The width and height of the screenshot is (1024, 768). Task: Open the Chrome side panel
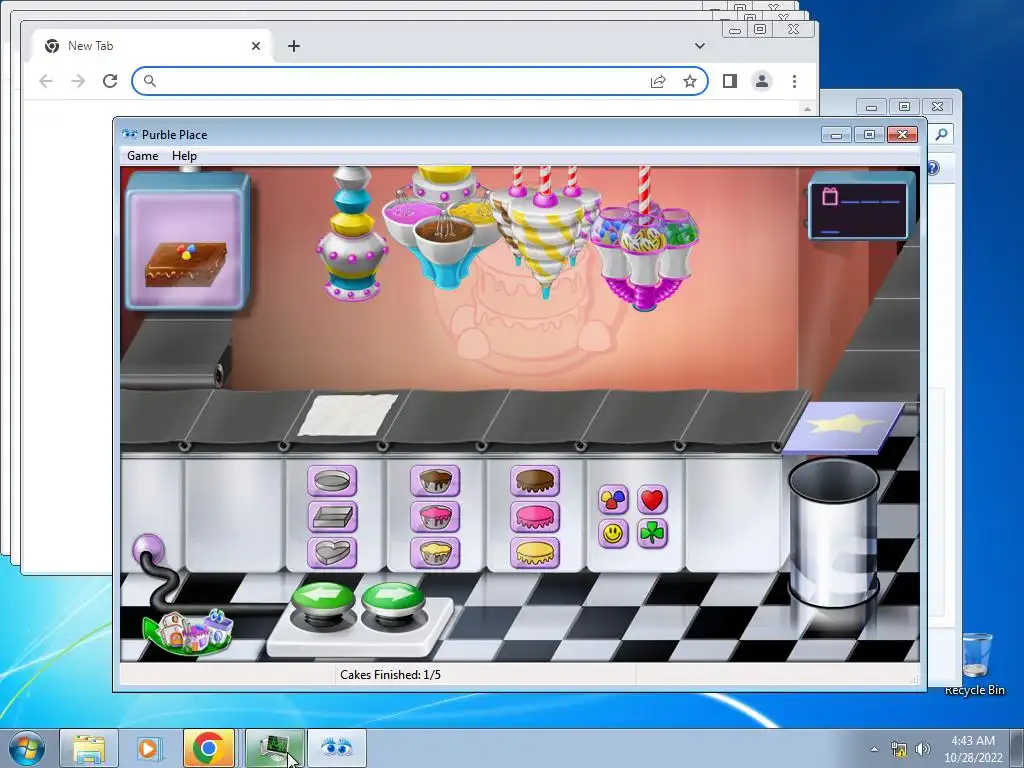click(729, 81)
